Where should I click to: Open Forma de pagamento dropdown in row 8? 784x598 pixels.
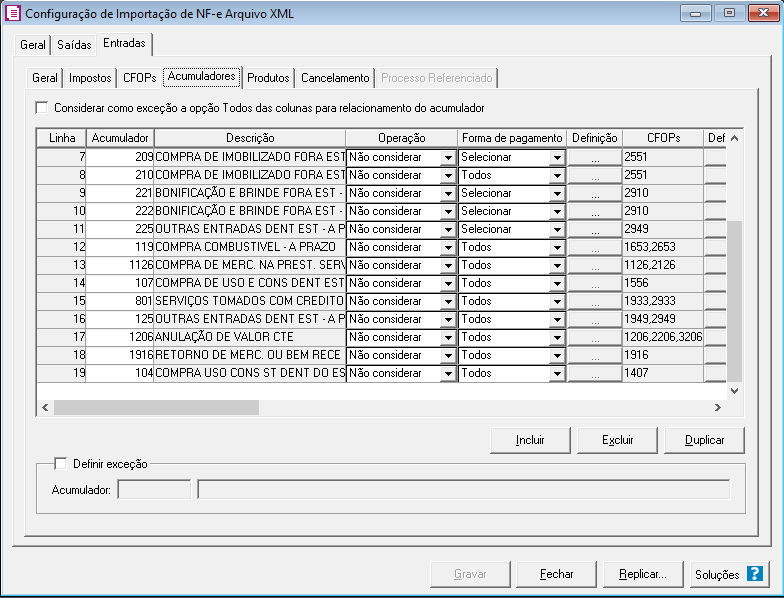[x=557, y=176]
